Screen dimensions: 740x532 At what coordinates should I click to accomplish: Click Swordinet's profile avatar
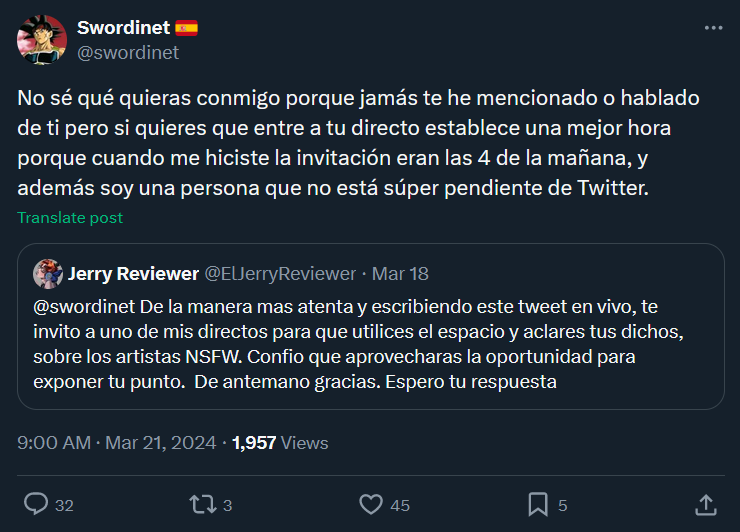42,40
